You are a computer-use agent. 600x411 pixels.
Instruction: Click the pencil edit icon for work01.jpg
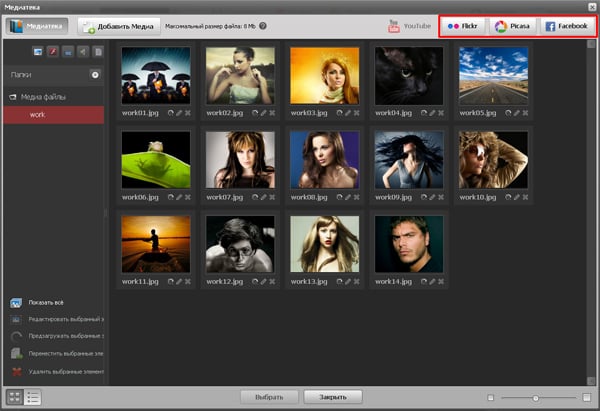point(178,112)
